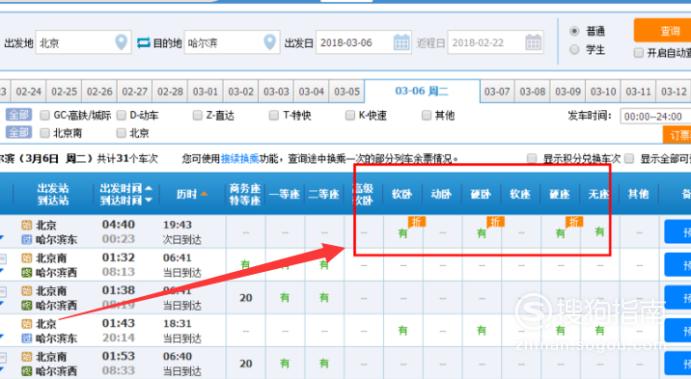Click the 全部 button for stations

pyautogui.click(x=19, y=132)
